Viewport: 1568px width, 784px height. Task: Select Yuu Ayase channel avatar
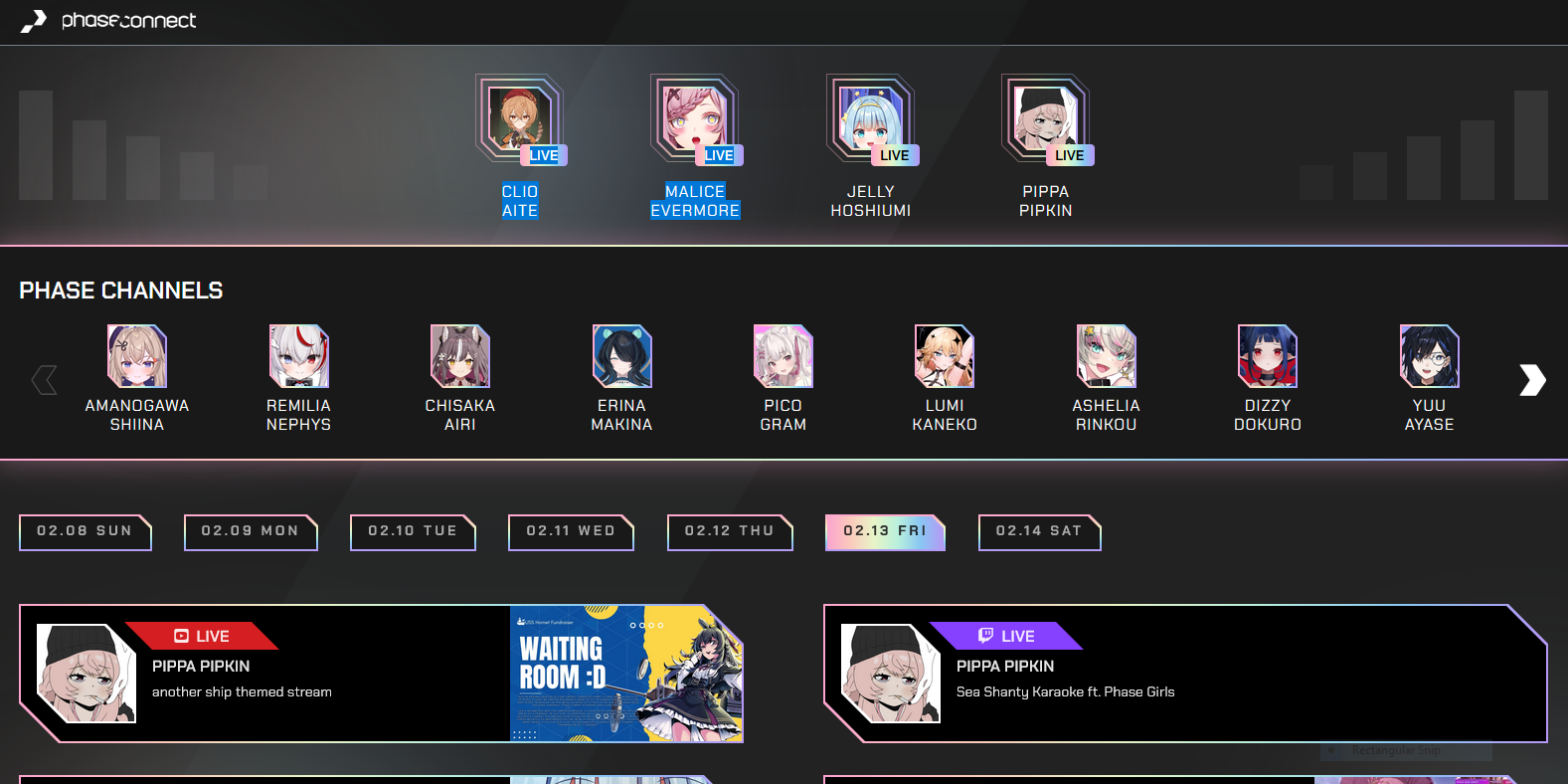(x=1430, y=356)
